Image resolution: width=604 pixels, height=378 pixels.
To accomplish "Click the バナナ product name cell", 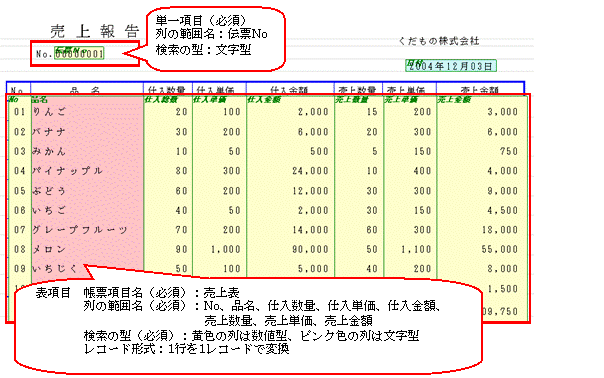I will click(x=49, y=132).
